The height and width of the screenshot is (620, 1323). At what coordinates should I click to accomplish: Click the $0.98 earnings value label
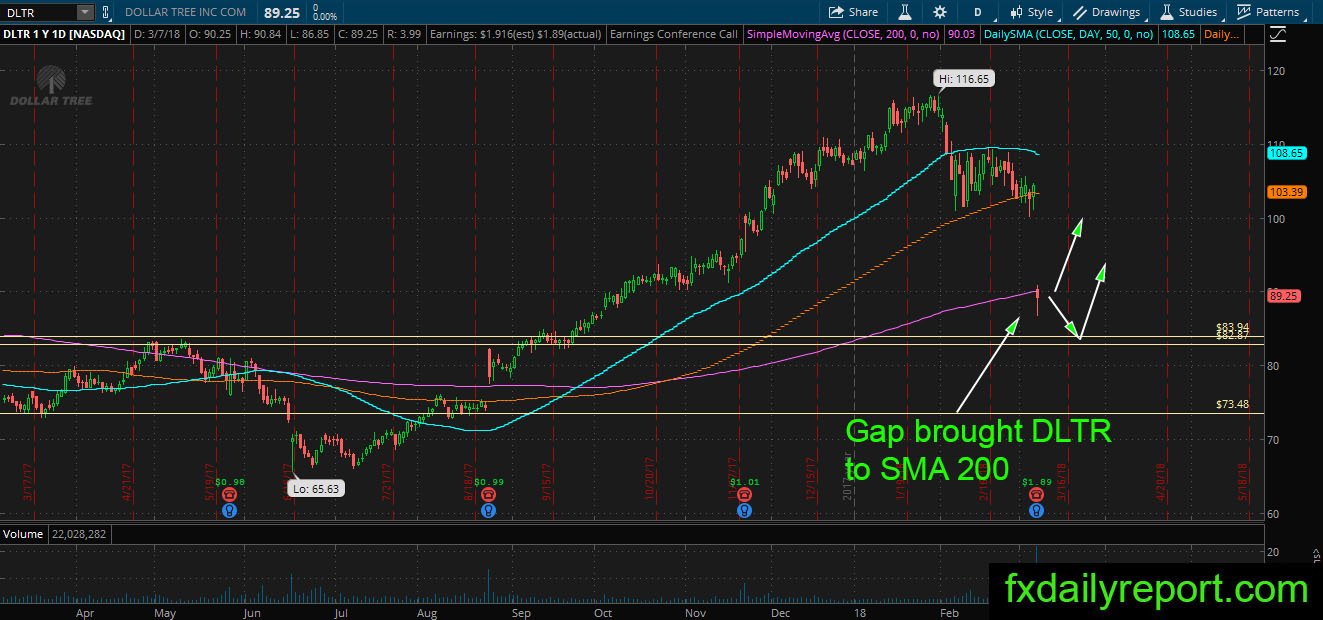(x=230, y=481)
